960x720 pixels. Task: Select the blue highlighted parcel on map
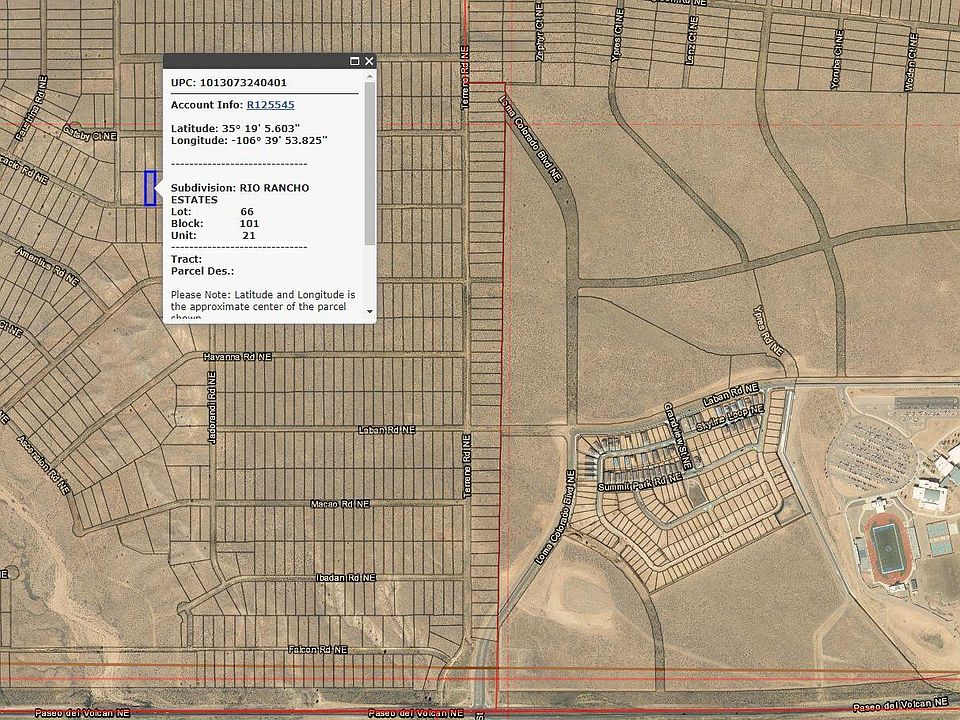(x=150, y=188)
